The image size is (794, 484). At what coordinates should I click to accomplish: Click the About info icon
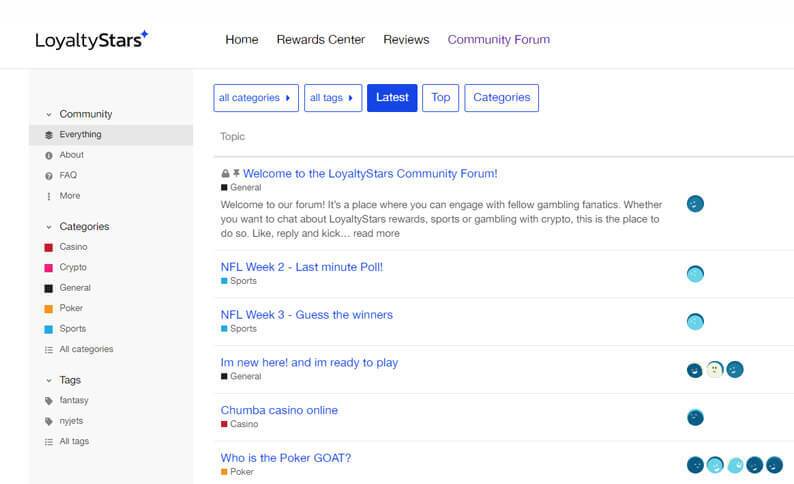(x=49, y=155)
